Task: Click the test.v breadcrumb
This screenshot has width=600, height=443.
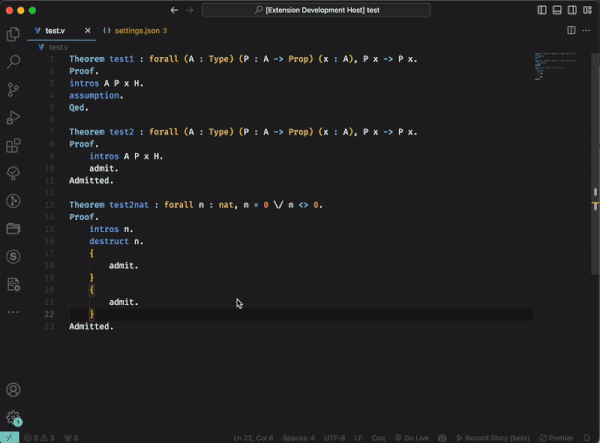Action: point(54,47)
